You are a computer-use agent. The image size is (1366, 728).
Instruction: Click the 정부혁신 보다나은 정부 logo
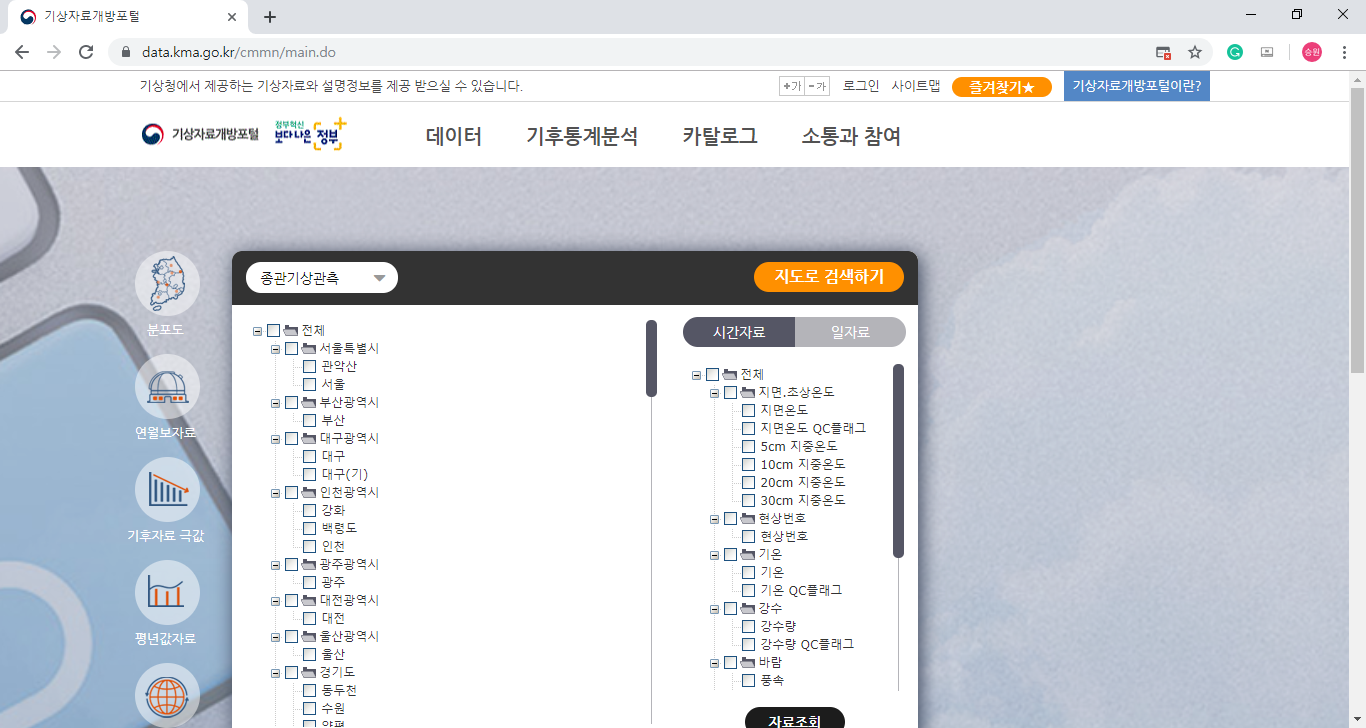pos(311,134)
